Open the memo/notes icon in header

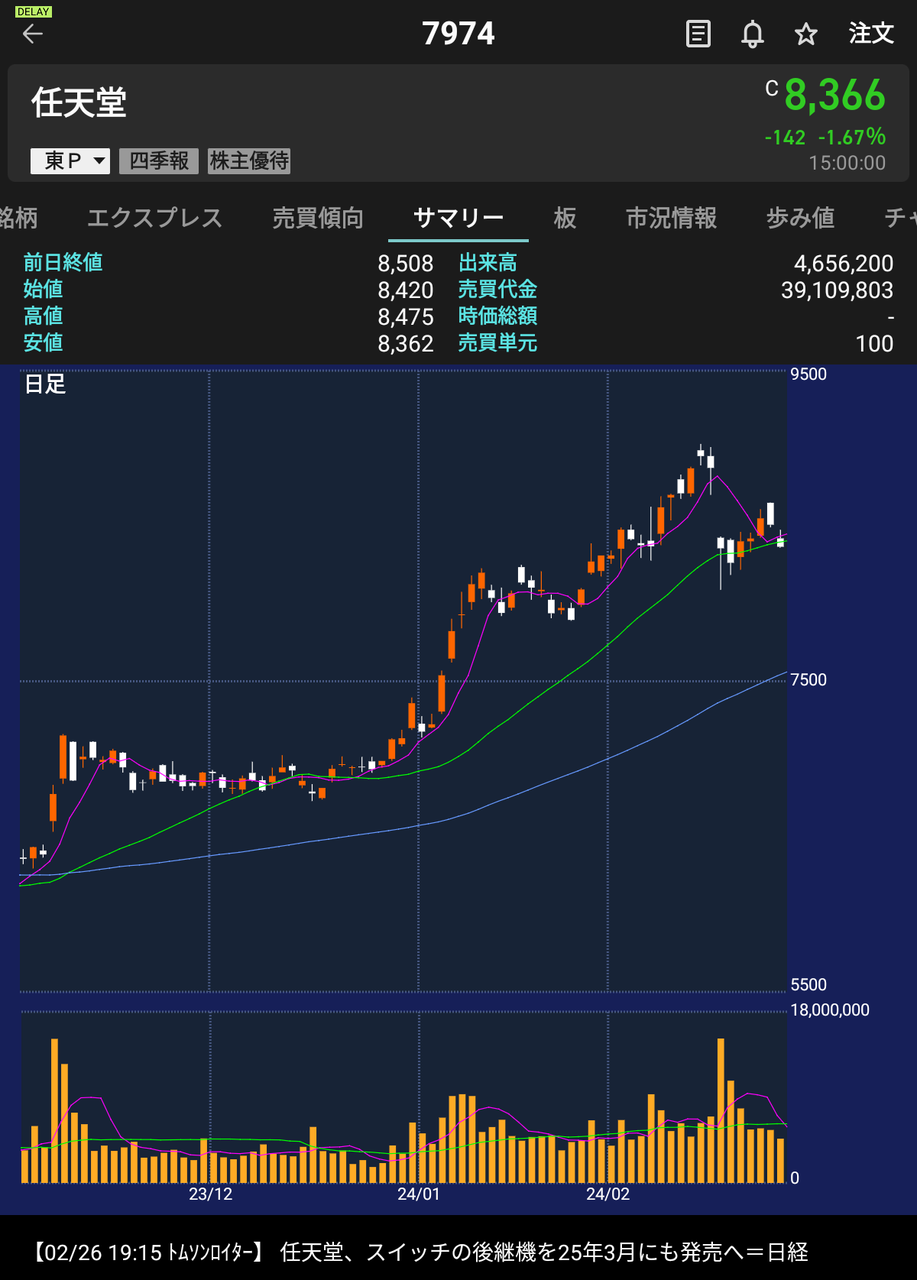pyautogui.click(x=698, y=34)
